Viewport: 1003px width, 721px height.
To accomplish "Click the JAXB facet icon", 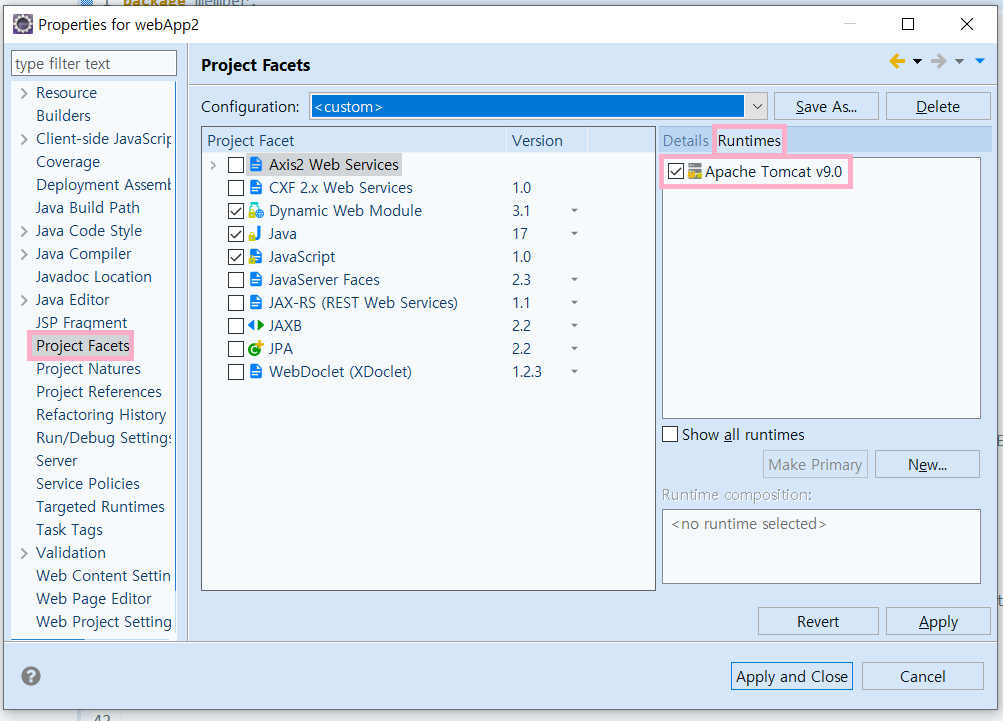I will (x=256, y=326).
